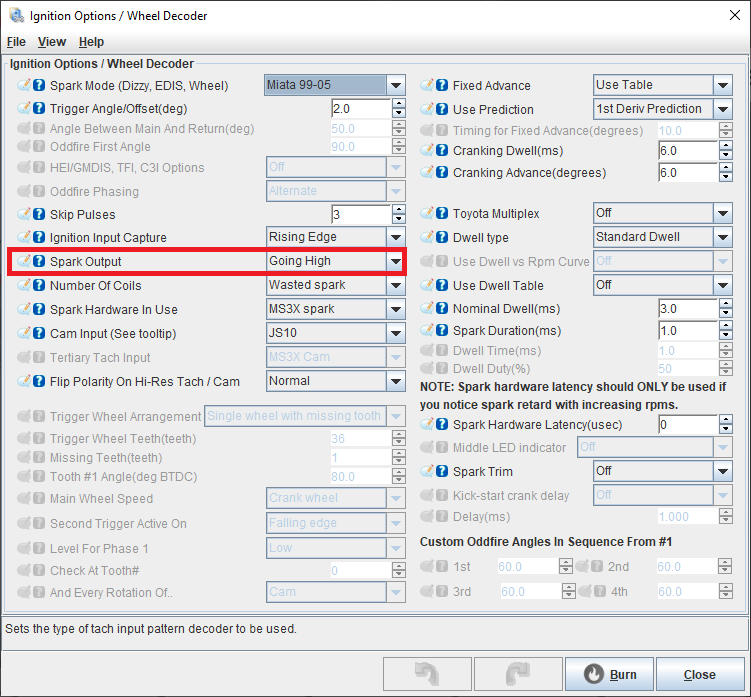This screenshot has height=697, width=751.
Task: Click Nominal Dwell value field
Action: (x=688, y=308)
